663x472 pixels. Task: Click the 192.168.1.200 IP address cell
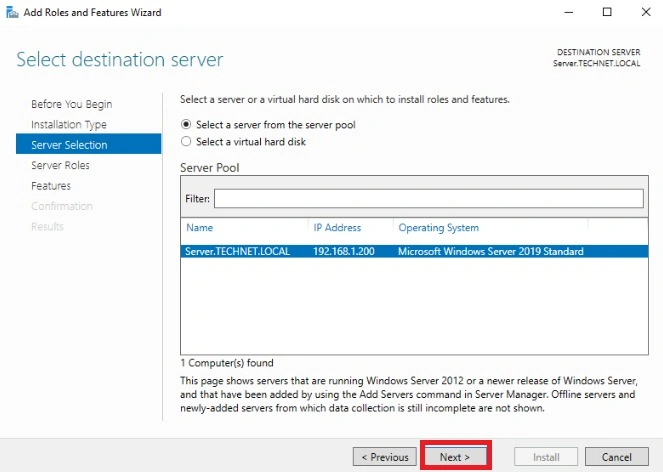(344, 251)
